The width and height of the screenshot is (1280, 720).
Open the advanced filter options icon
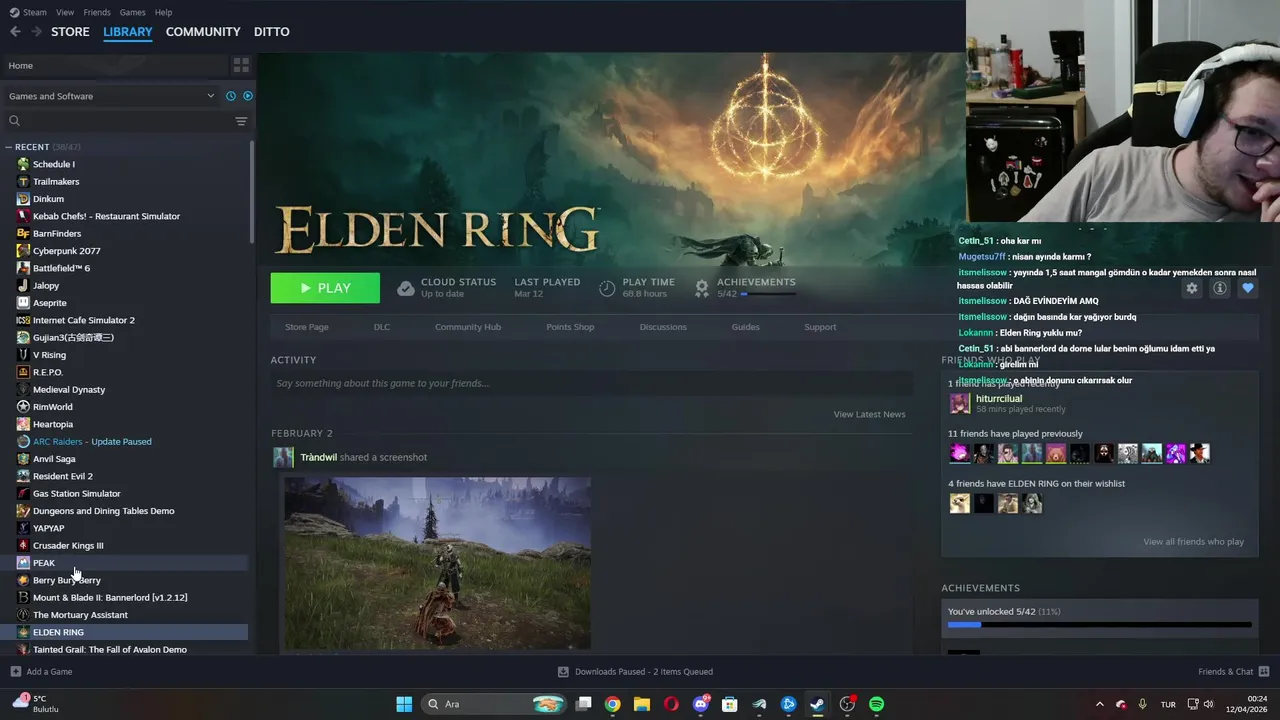click(241, 121)
